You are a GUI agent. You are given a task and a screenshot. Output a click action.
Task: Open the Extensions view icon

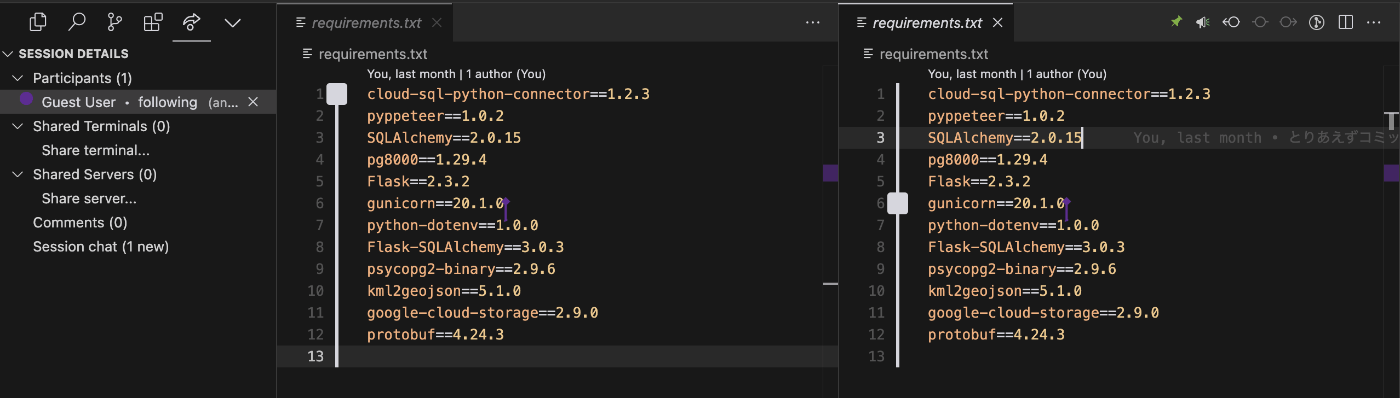(153, 21)
